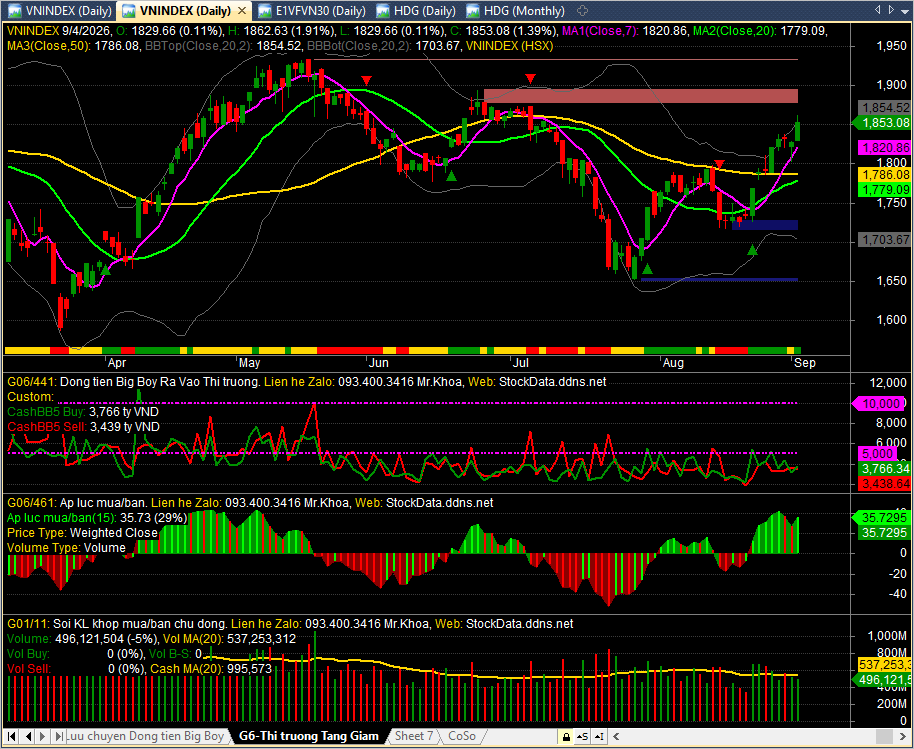
Task: Click the yellow 537,253 volume MA label
Action: tap(884, 664)
